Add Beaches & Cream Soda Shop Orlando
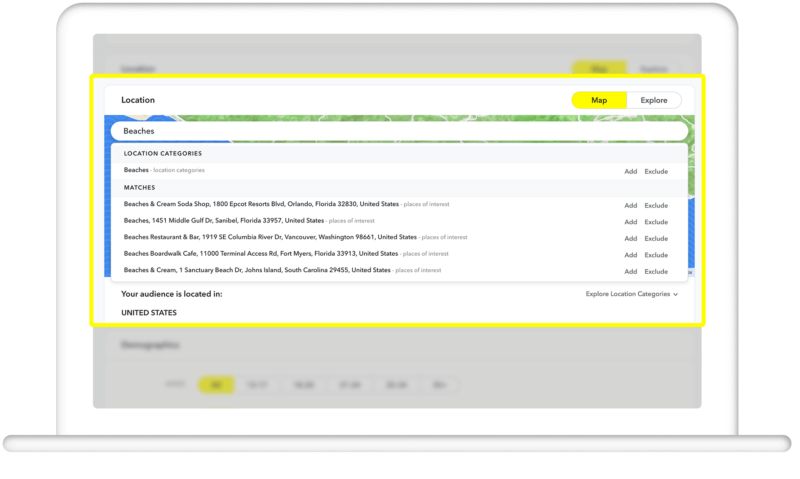 [x=630, y=205]
